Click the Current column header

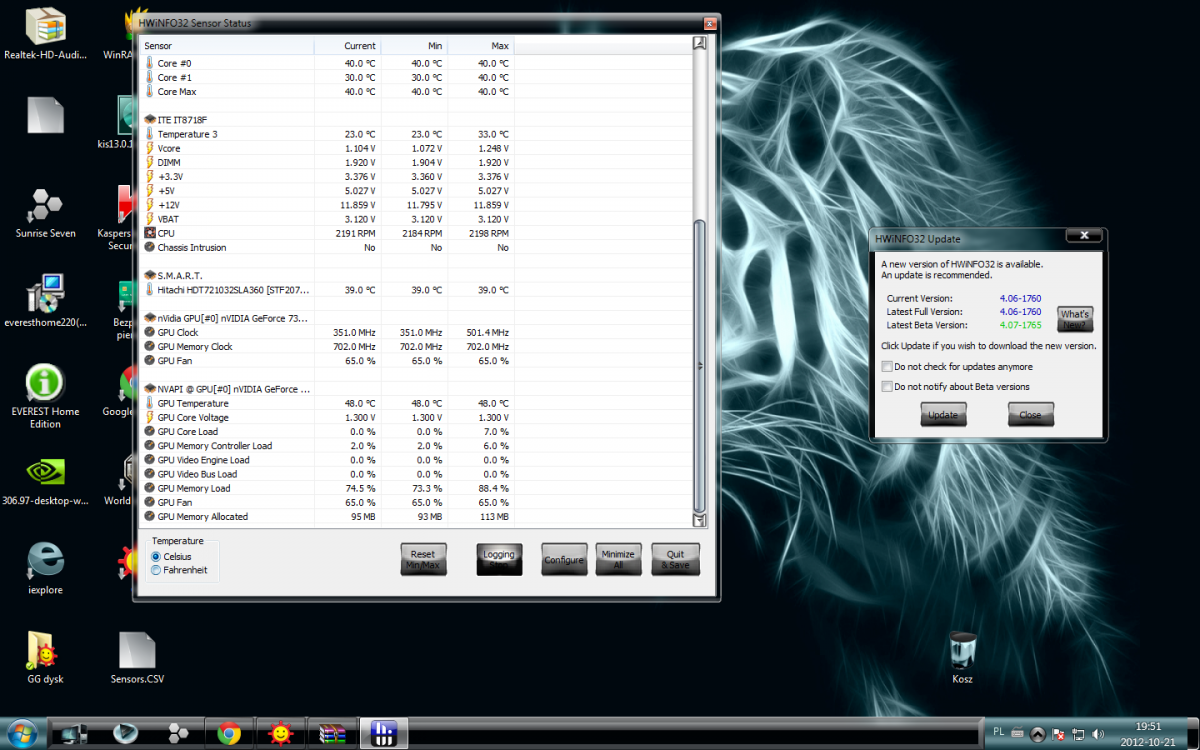click(x=347, y=46)
